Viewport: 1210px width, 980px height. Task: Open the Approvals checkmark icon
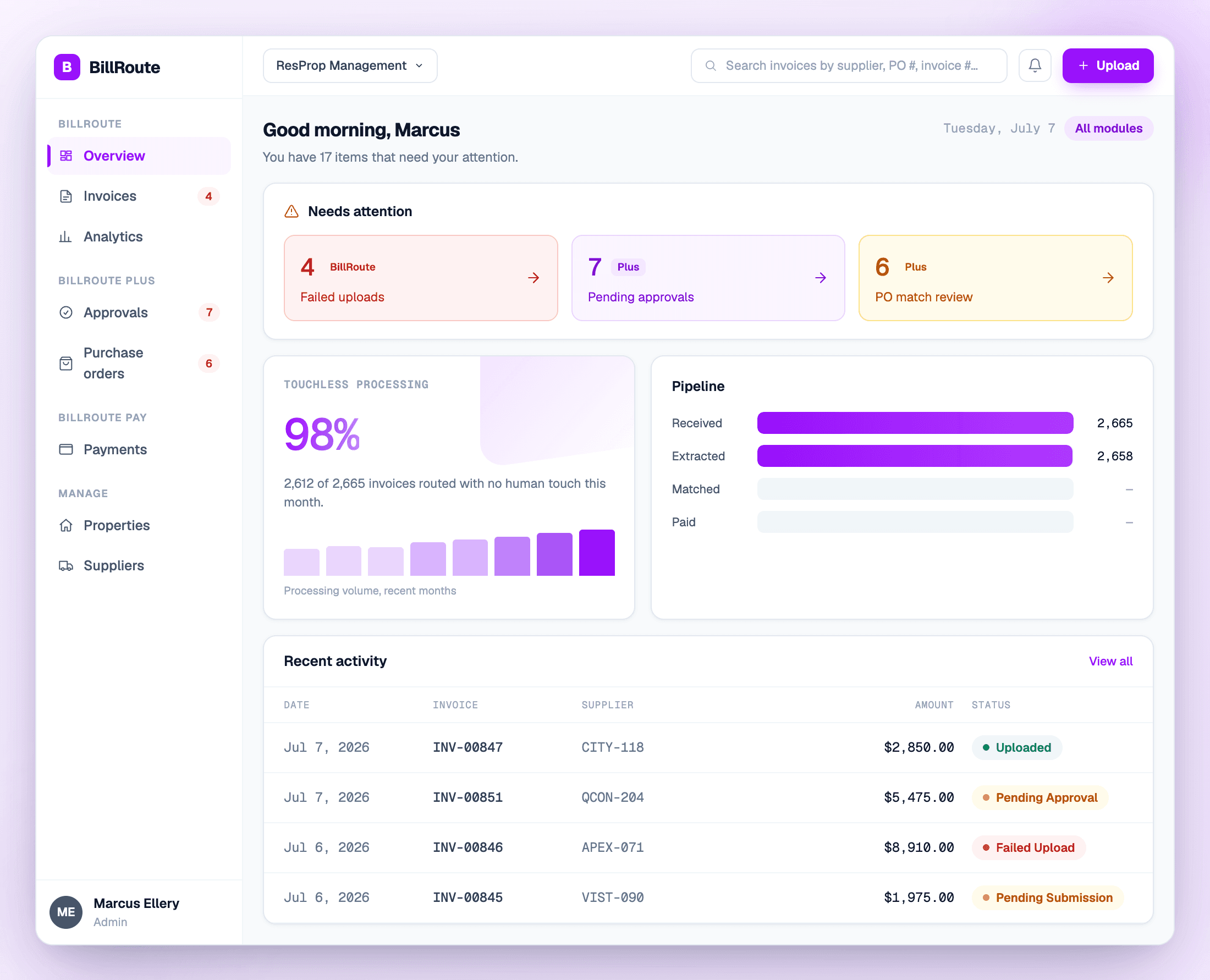coord(65,312)
